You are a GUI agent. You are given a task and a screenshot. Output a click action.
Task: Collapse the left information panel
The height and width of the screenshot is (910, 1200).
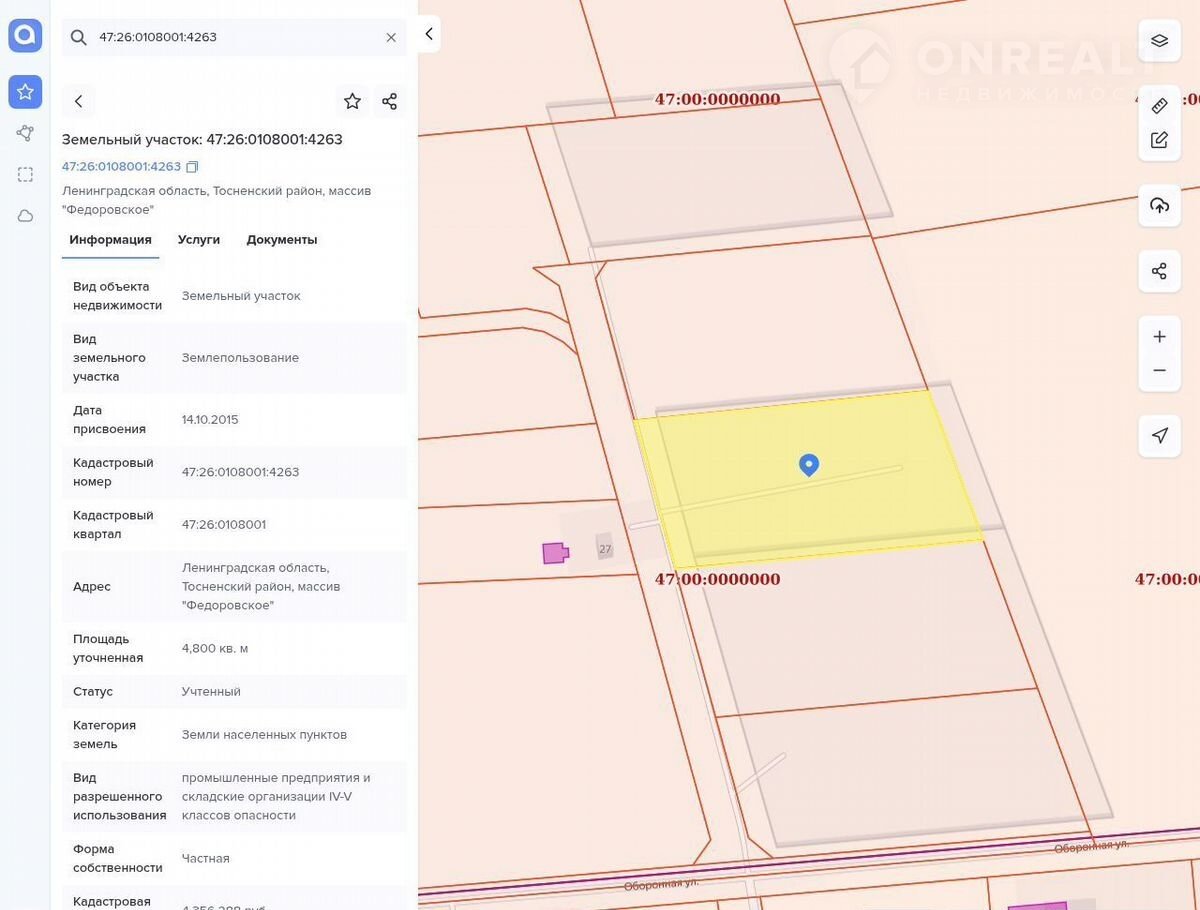(429, 34)
